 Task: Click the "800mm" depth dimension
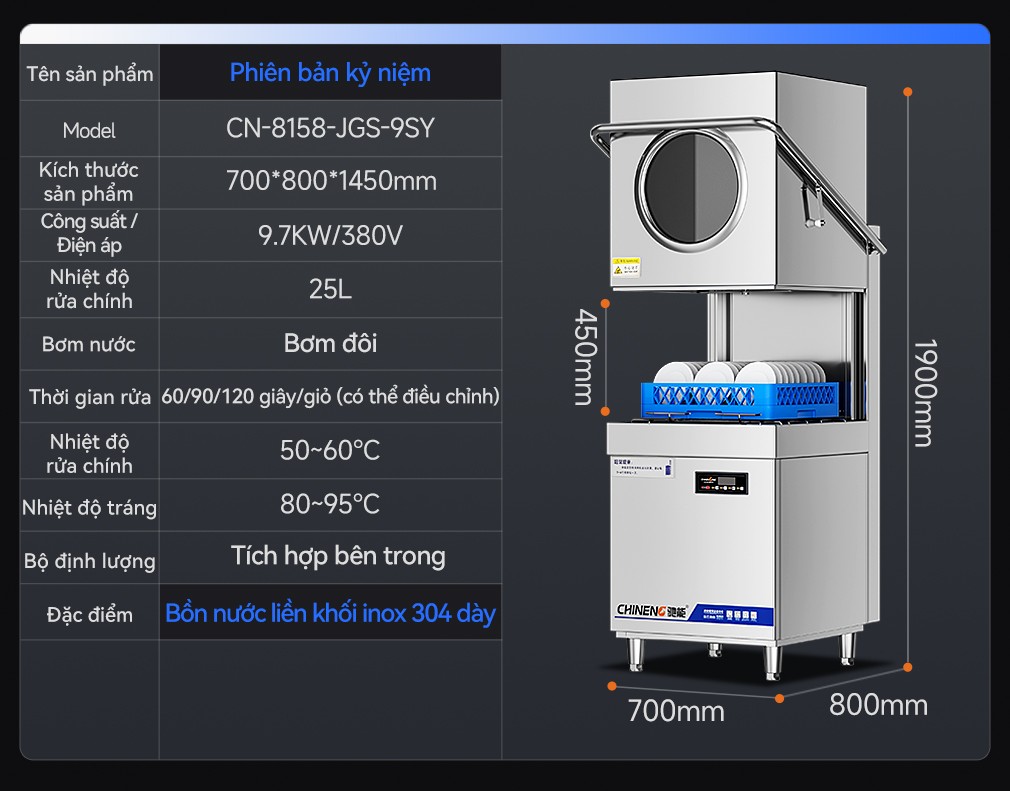coord(879,705)
